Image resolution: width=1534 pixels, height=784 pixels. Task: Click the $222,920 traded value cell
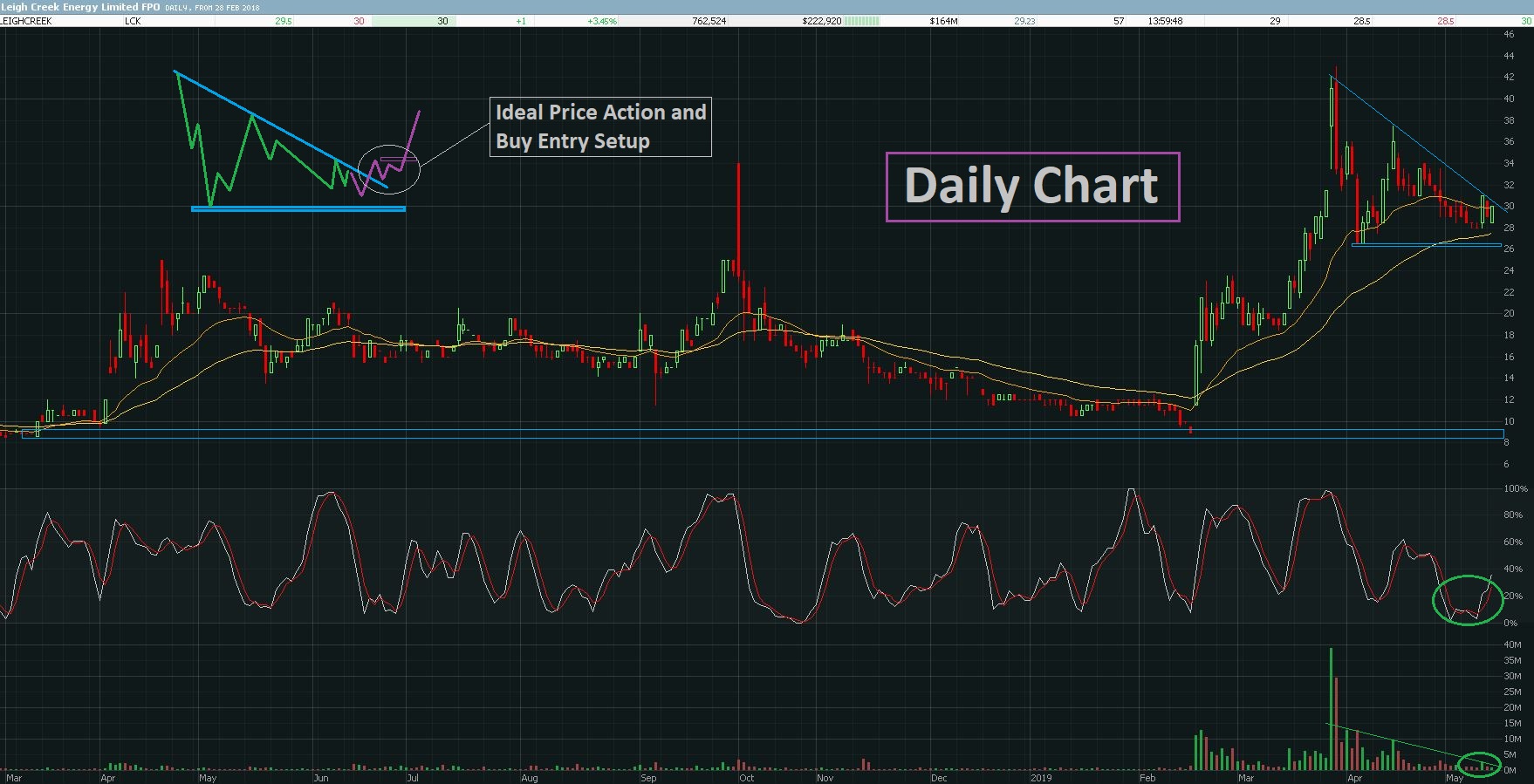(x=822, y=21)
